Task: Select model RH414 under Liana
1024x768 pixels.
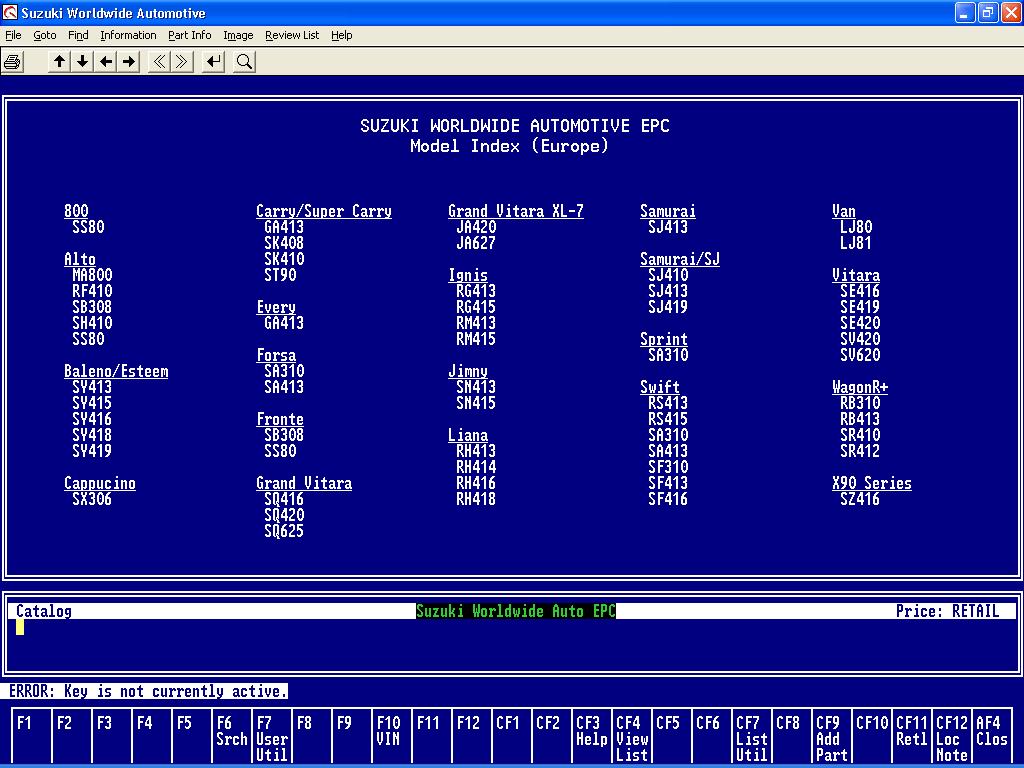Action: pos(476,467)
